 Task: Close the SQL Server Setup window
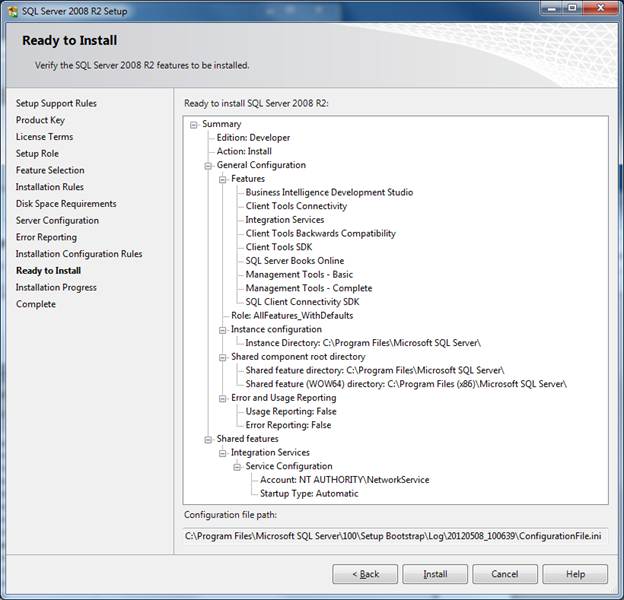point(601,8)
